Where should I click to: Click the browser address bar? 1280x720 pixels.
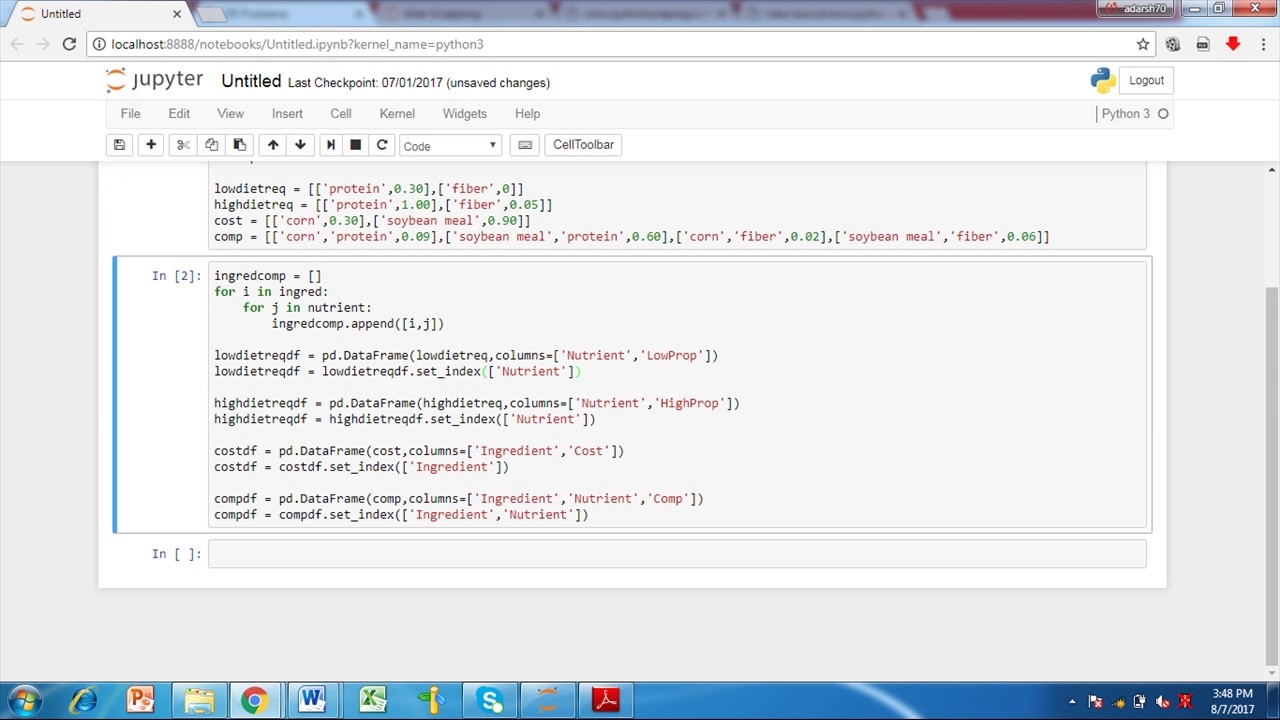(620, 44)
